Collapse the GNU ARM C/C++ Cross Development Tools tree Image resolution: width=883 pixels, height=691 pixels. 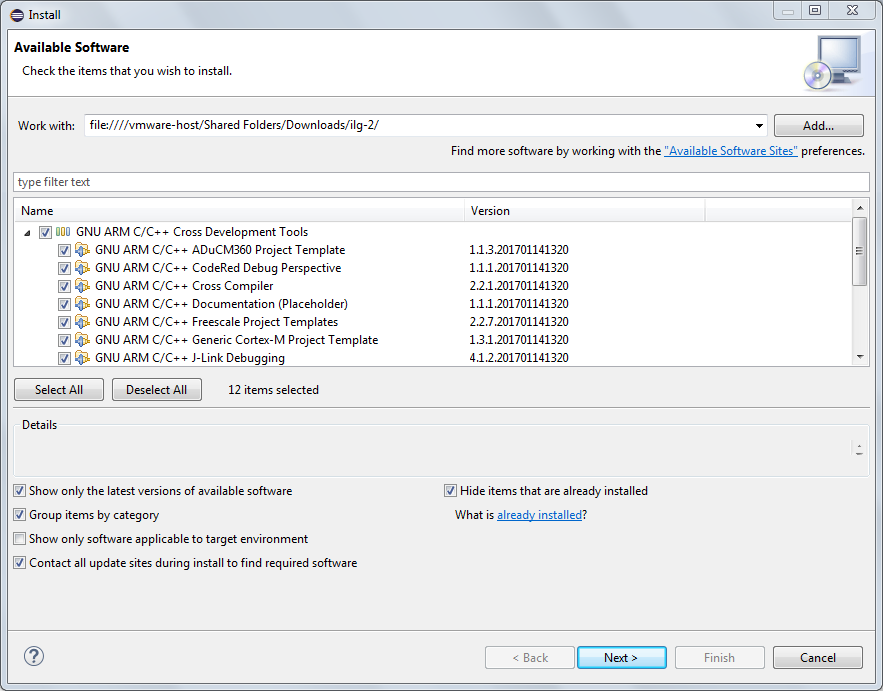(x=26, y=232)
